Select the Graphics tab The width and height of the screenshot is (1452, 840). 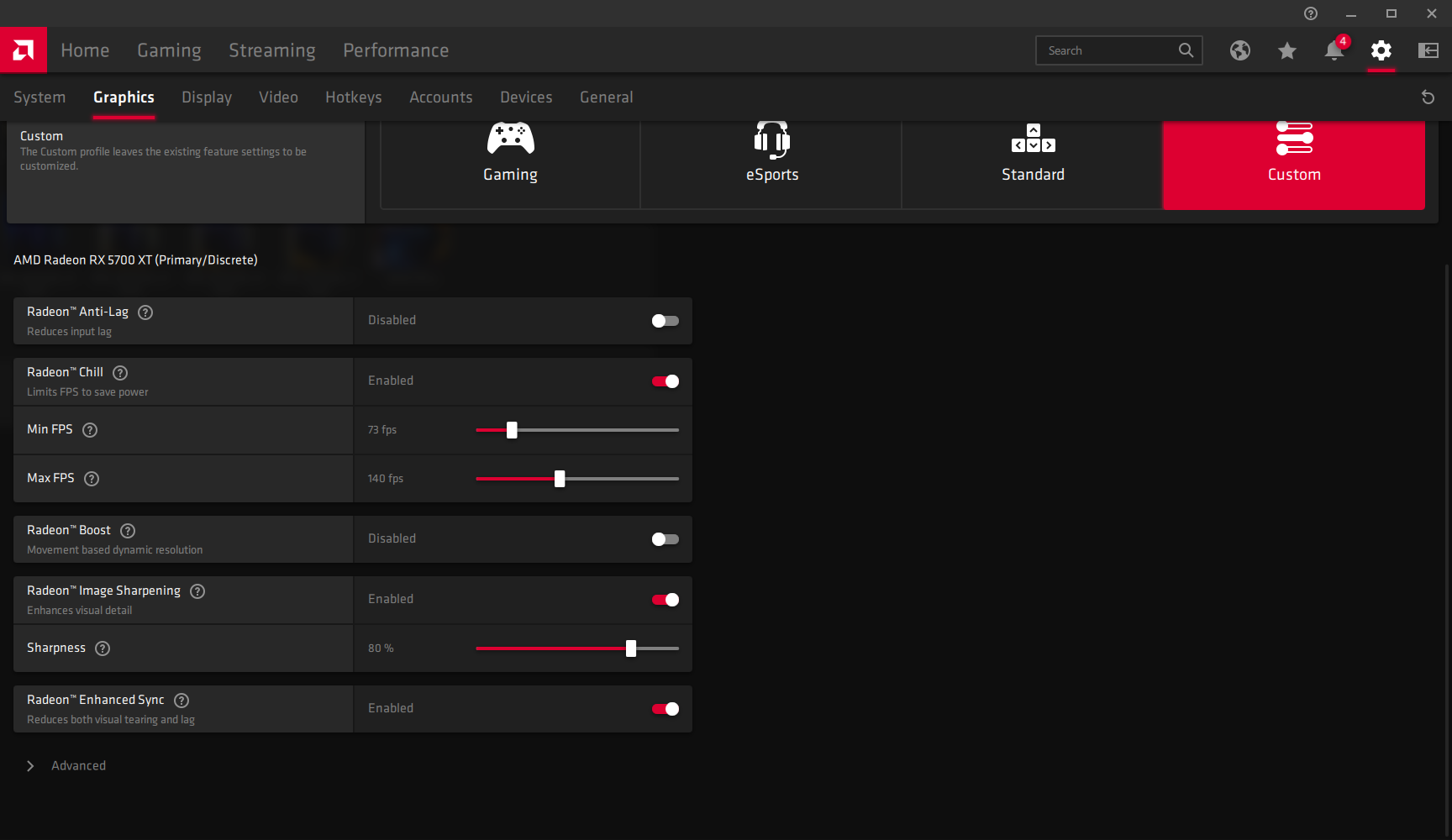[124, 97]
